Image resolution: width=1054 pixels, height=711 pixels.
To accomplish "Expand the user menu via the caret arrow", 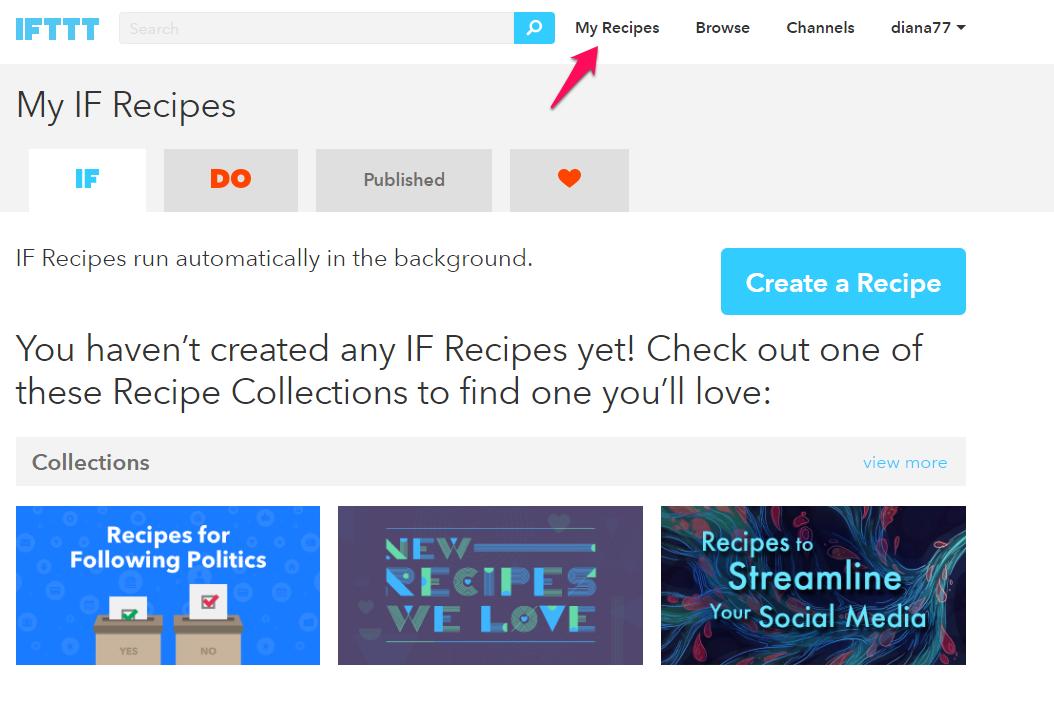I will [960, 28].
